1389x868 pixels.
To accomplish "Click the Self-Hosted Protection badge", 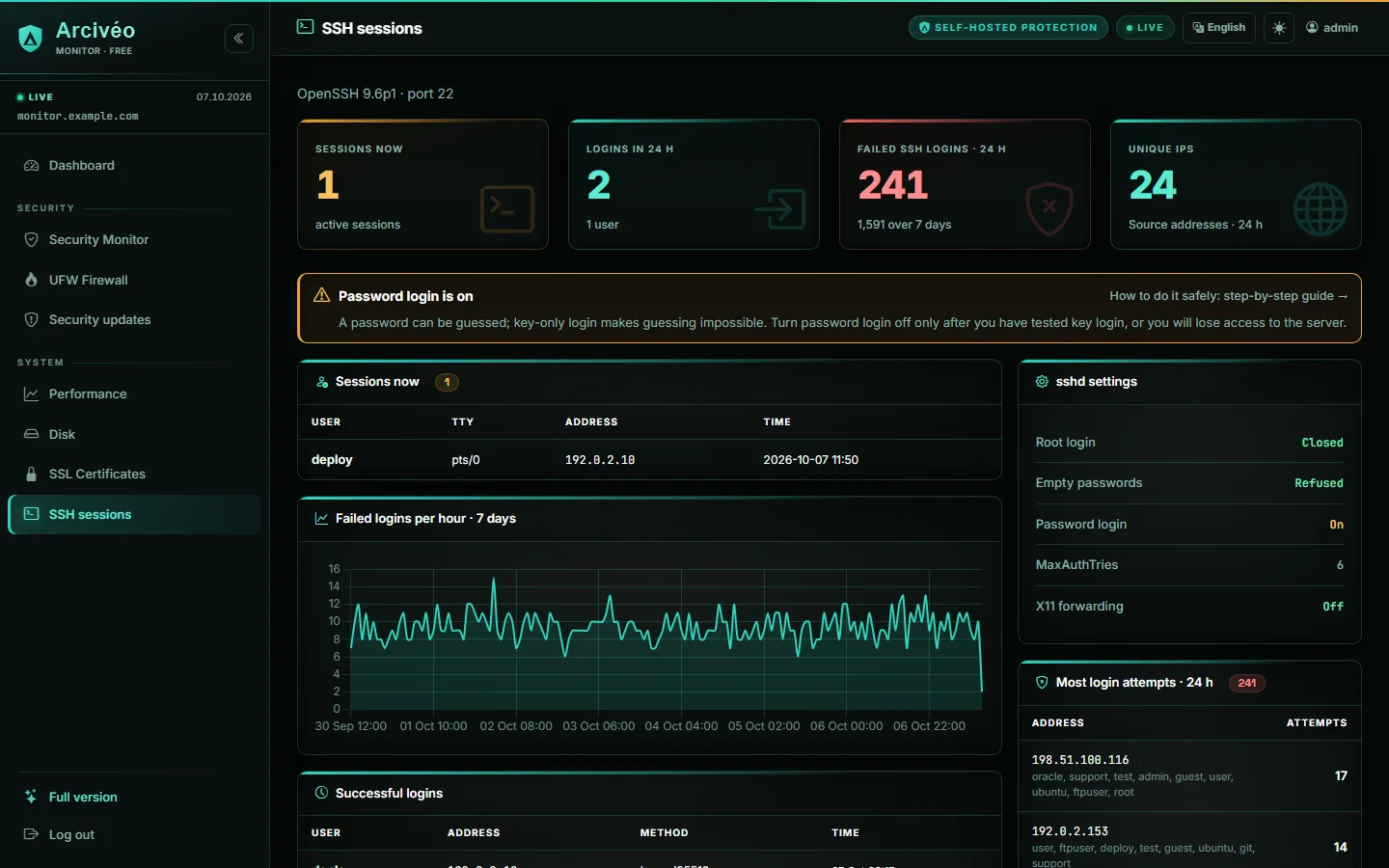I will [1008, 28].
